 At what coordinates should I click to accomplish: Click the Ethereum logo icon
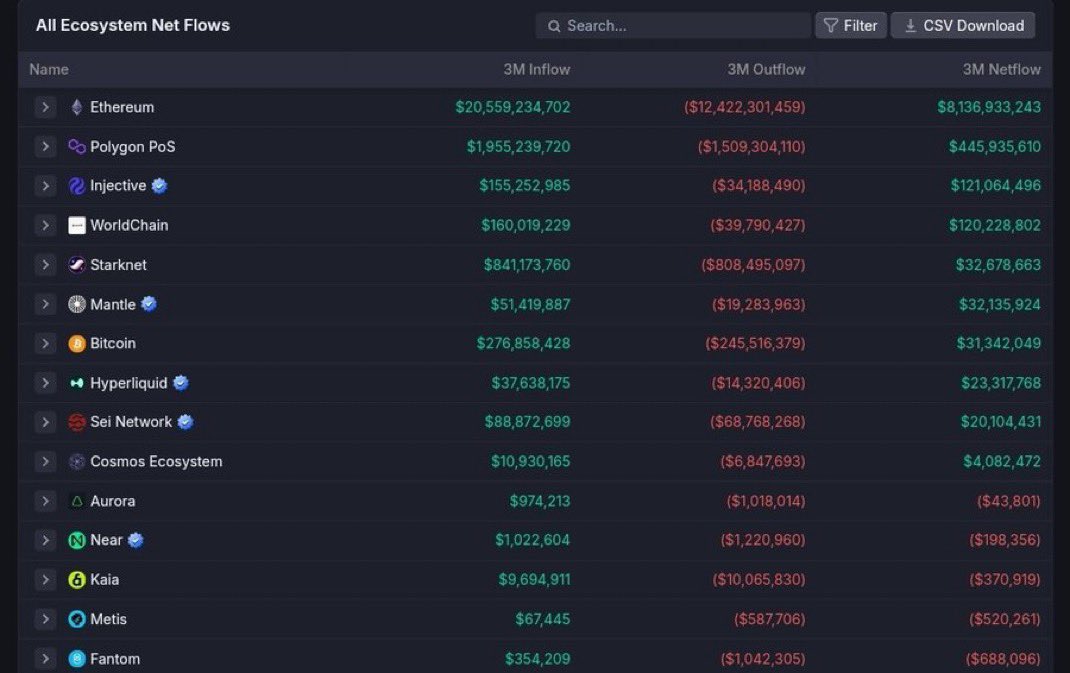point(76,107)
